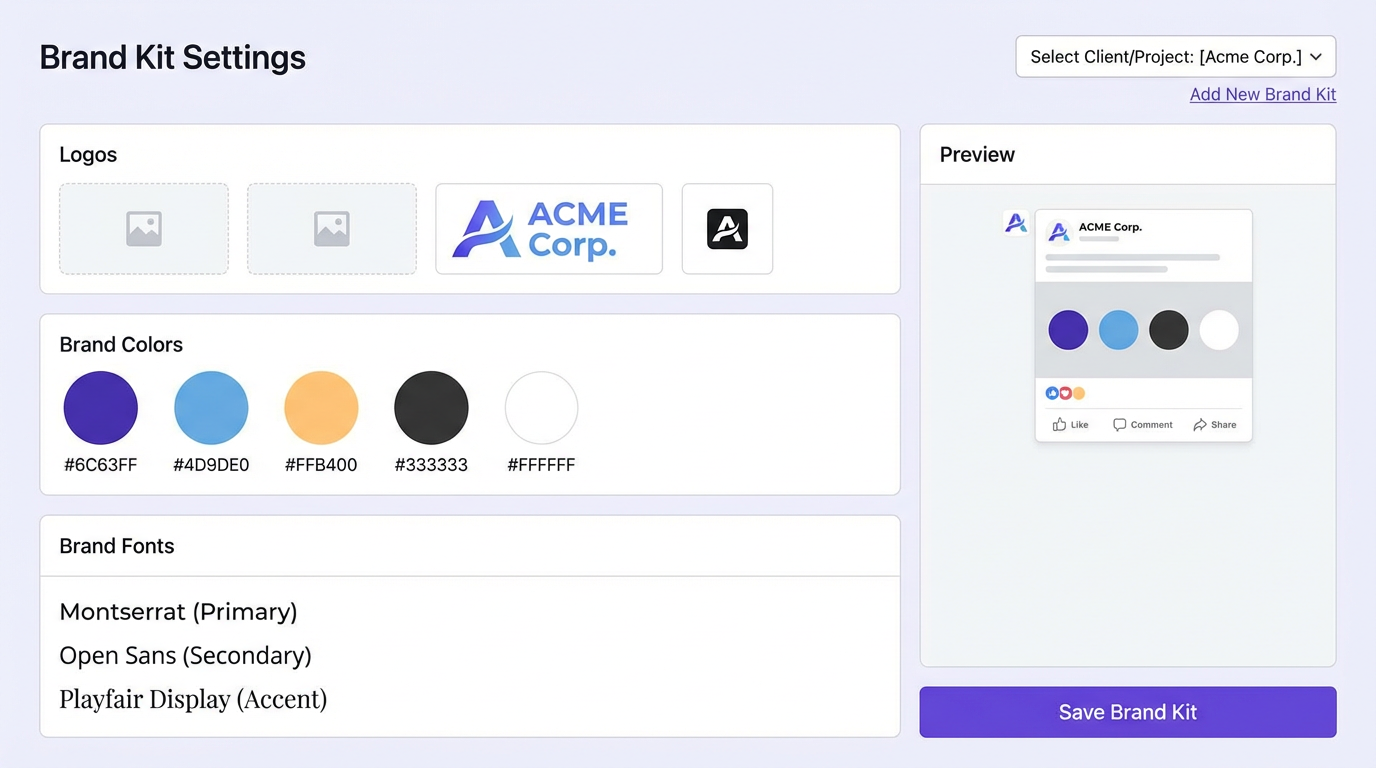The image size is (1376, 768).
Task: Click the Share arrow icon in preview
Action: (x=1200, y=425)
